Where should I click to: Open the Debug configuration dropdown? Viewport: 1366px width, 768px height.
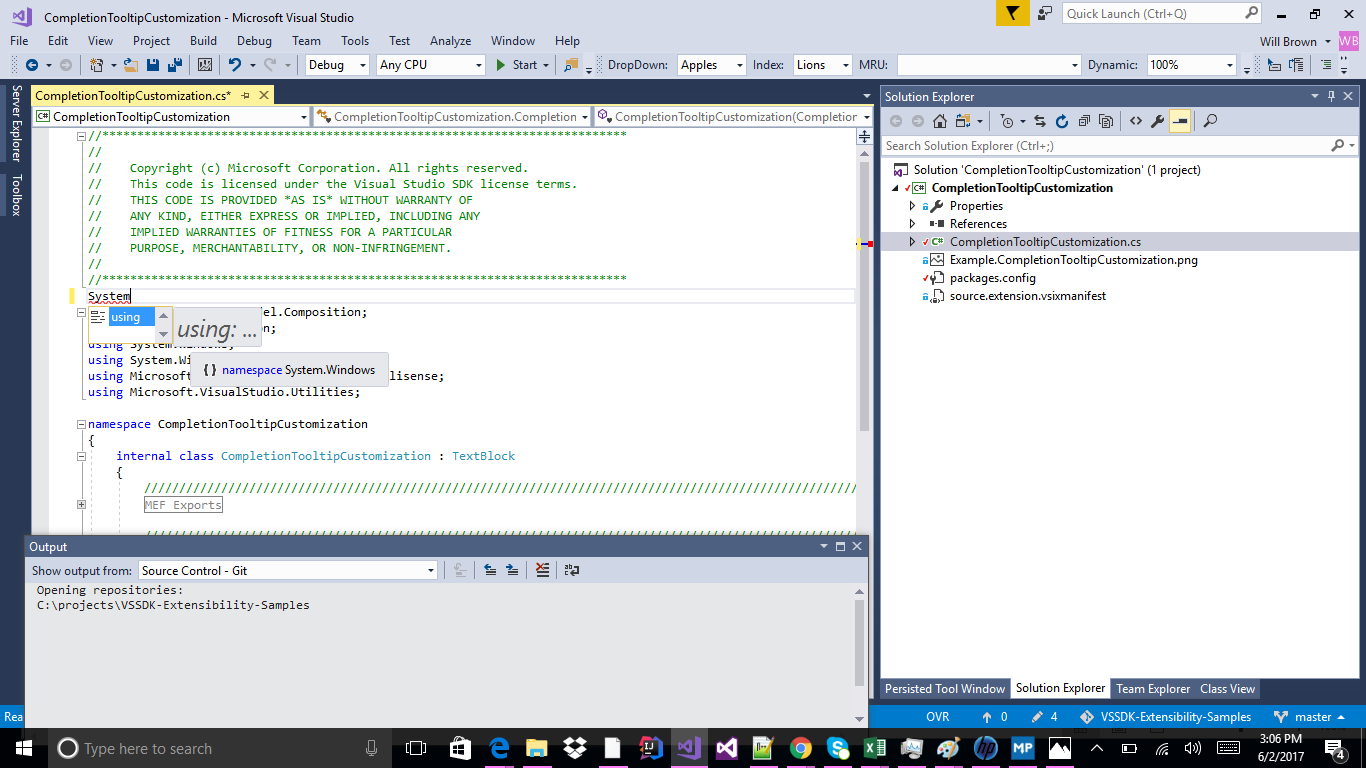click(x=338, y=65)
